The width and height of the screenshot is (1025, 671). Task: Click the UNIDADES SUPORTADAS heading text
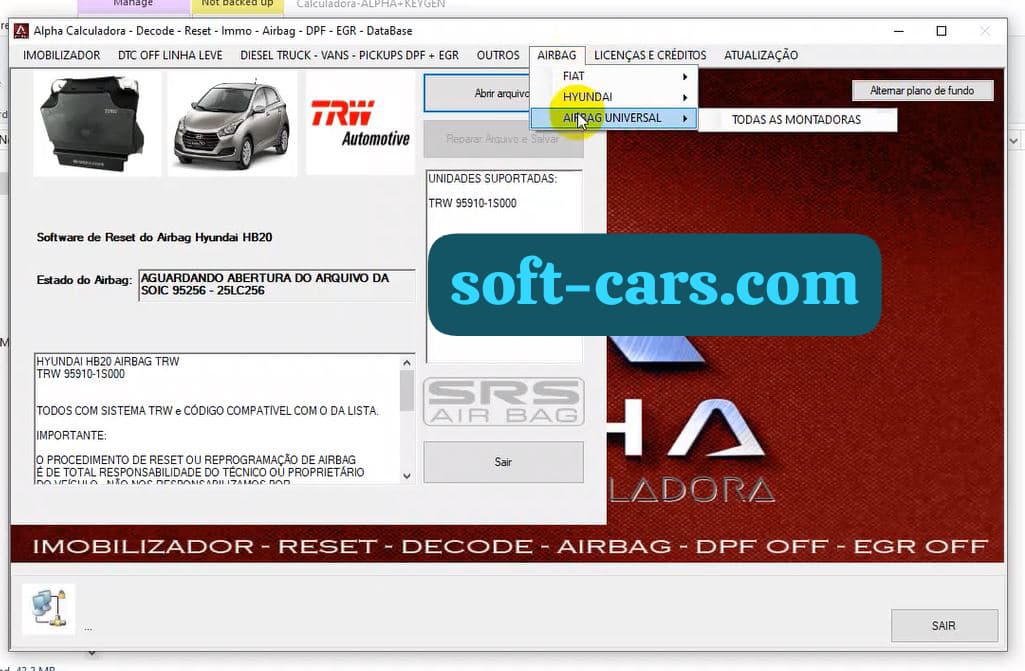tap(492, 179)
